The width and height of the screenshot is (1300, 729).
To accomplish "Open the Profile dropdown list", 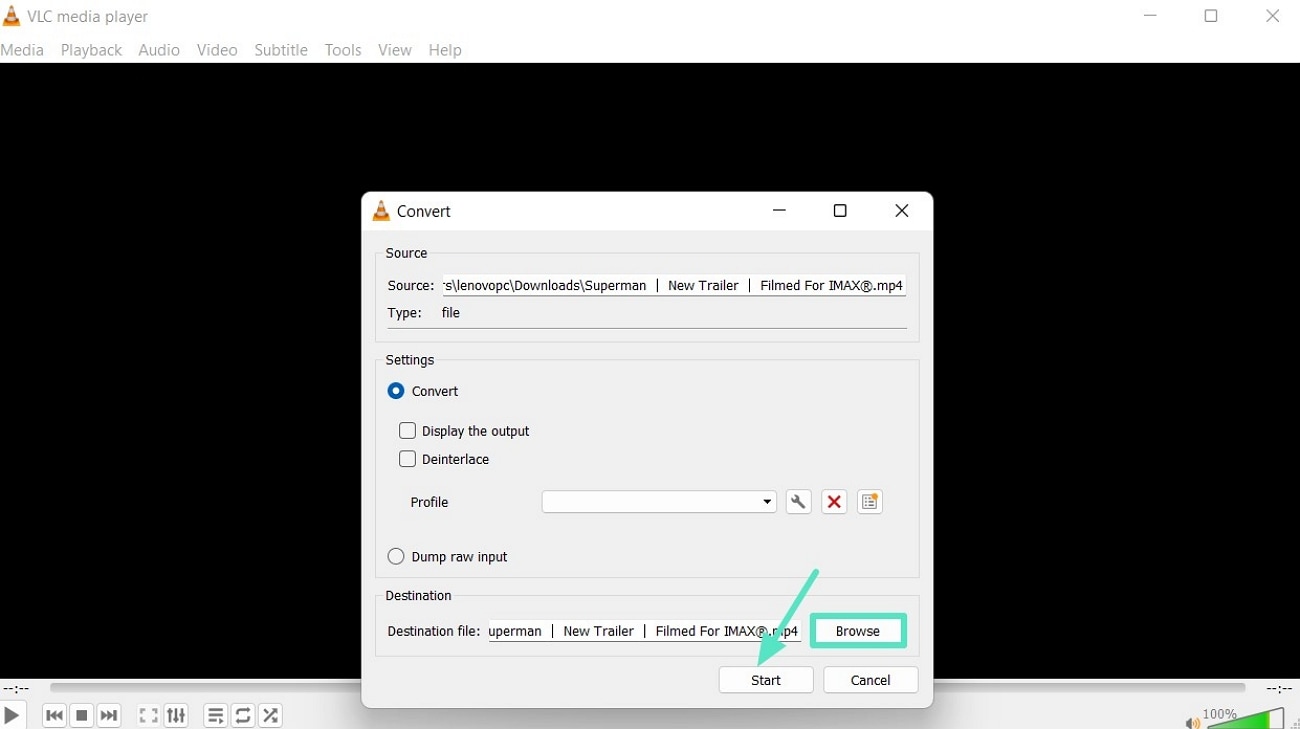I will (659, 502).
